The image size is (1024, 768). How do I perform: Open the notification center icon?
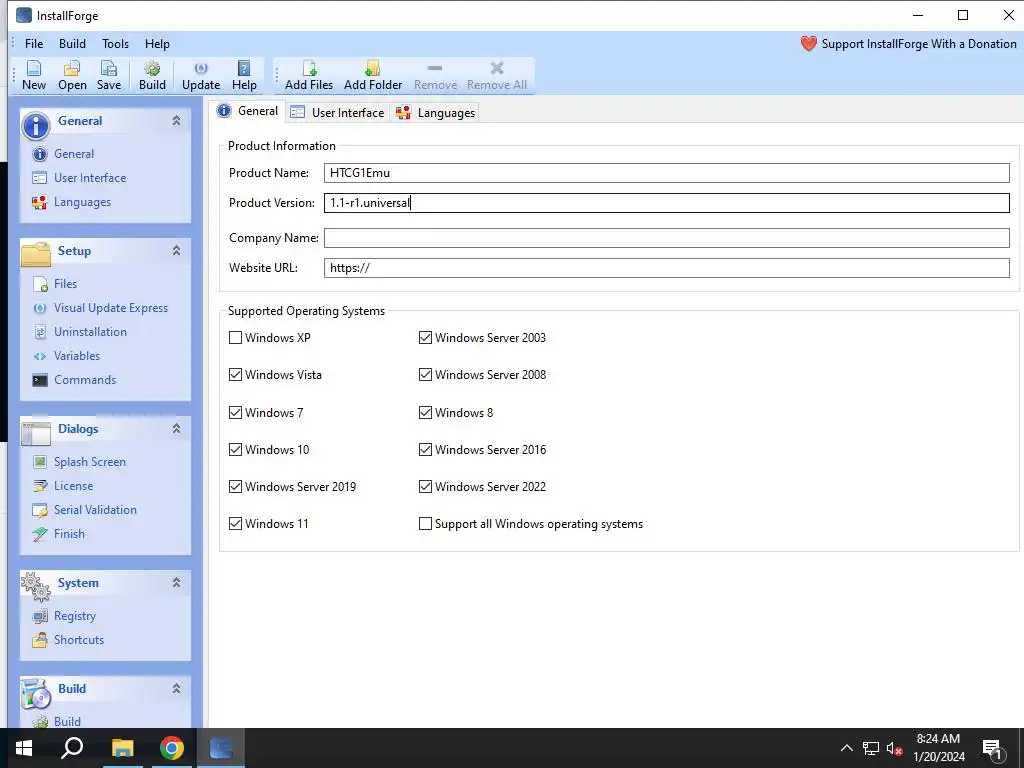(x=992, y=748)
